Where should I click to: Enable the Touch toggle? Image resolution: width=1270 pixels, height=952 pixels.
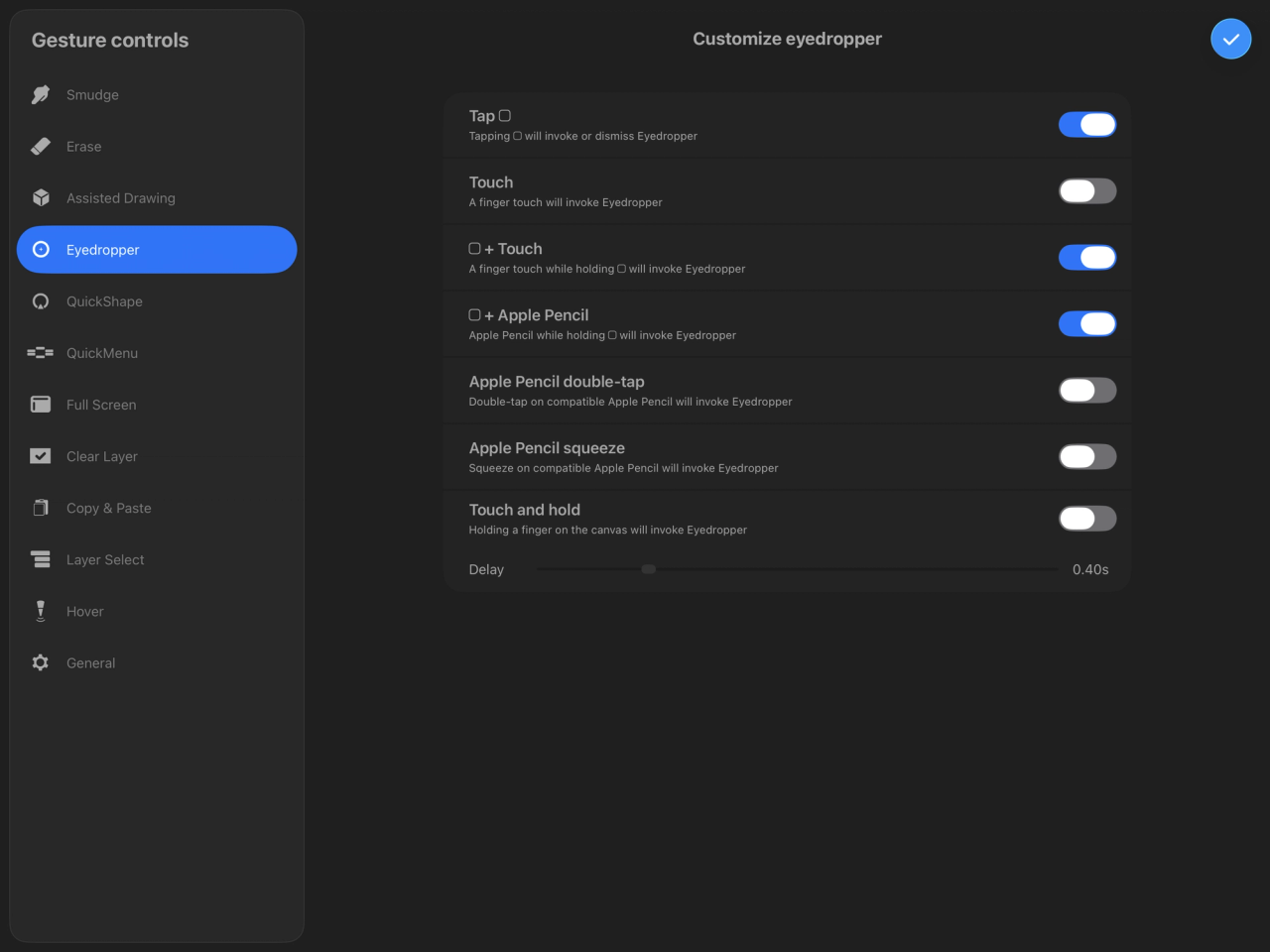(x=1087, y=191)
